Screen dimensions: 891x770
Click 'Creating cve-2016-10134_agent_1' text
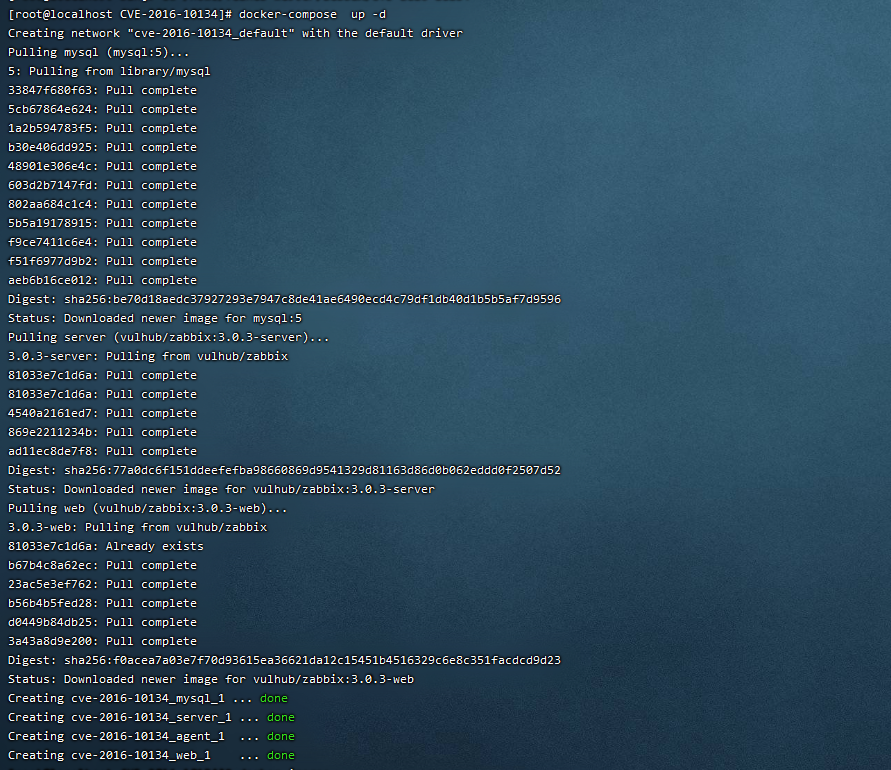(x=116, y=736)
